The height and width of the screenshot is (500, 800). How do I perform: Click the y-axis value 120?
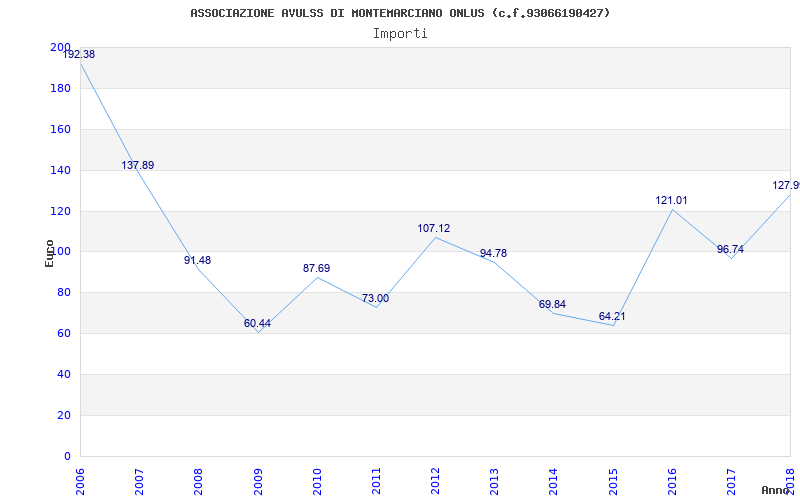pyautogui.click(x=60, y=211)
